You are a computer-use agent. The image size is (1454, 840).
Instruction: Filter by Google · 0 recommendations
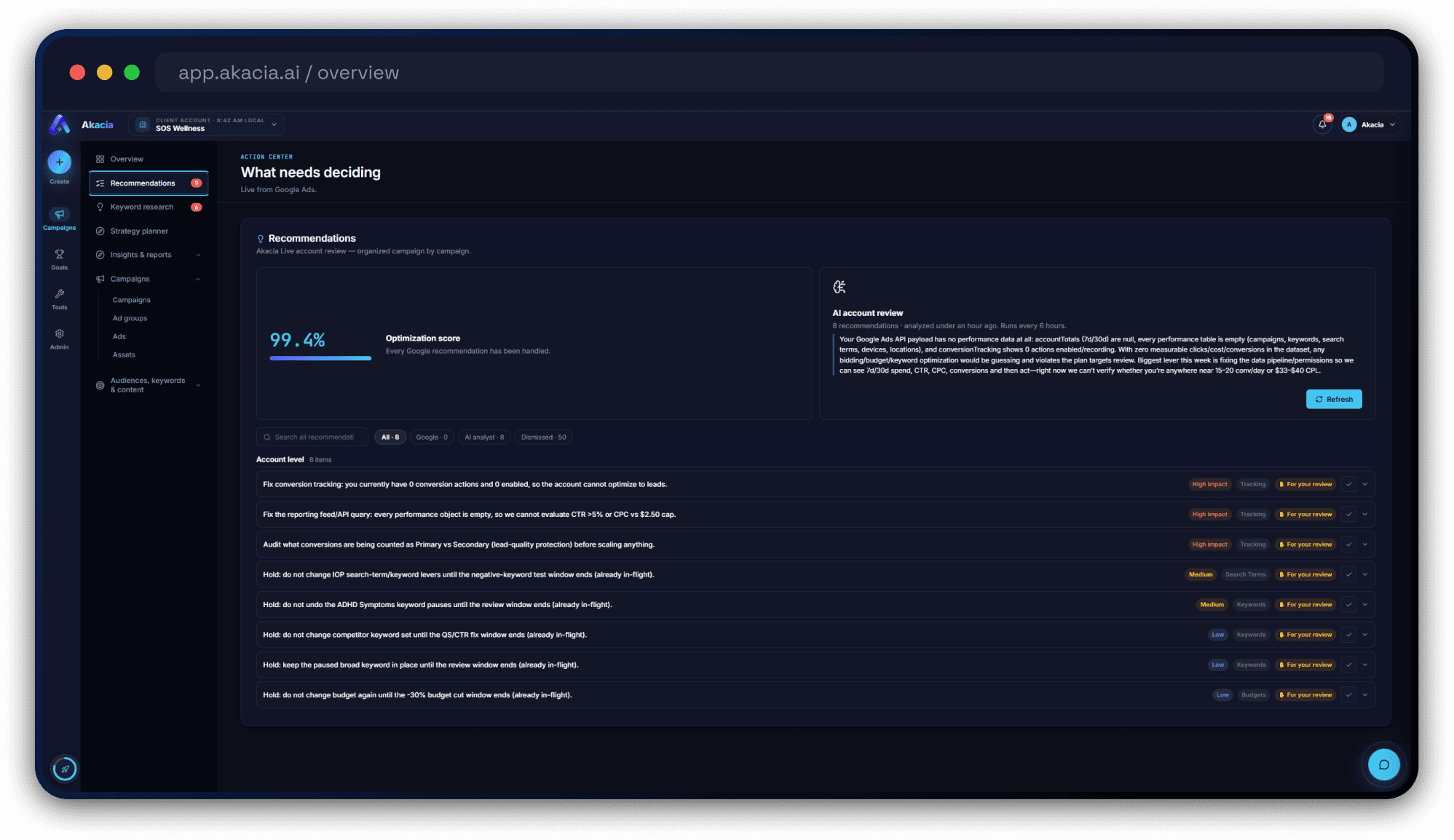(x=432, y=437)
